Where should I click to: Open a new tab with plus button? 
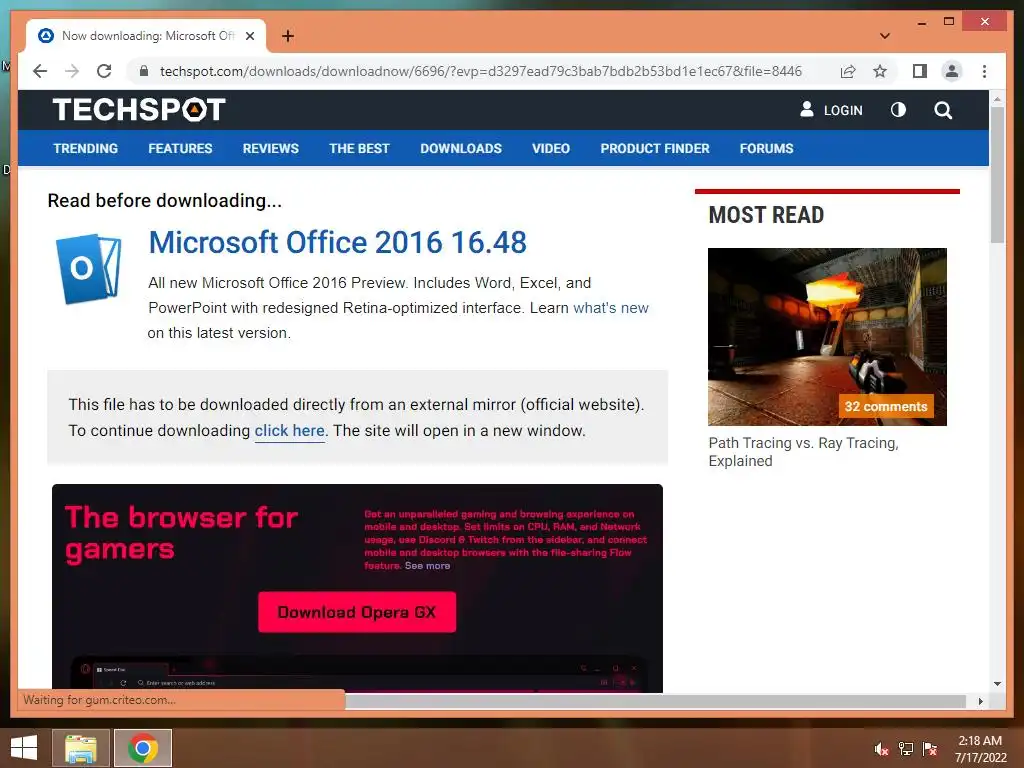click(288, 36)
